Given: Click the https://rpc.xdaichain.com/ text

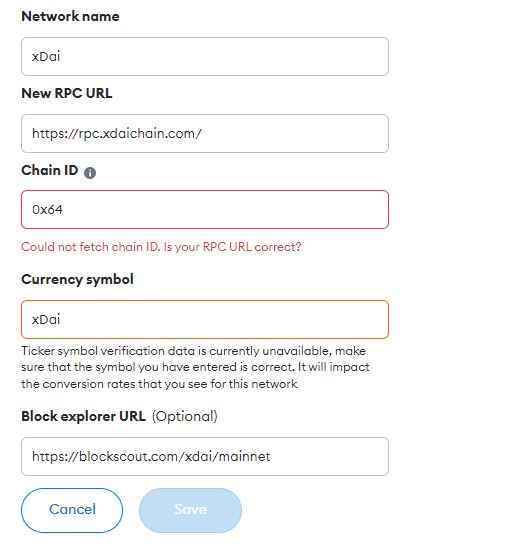Looking at the screenshot, I should pos(117,134).
